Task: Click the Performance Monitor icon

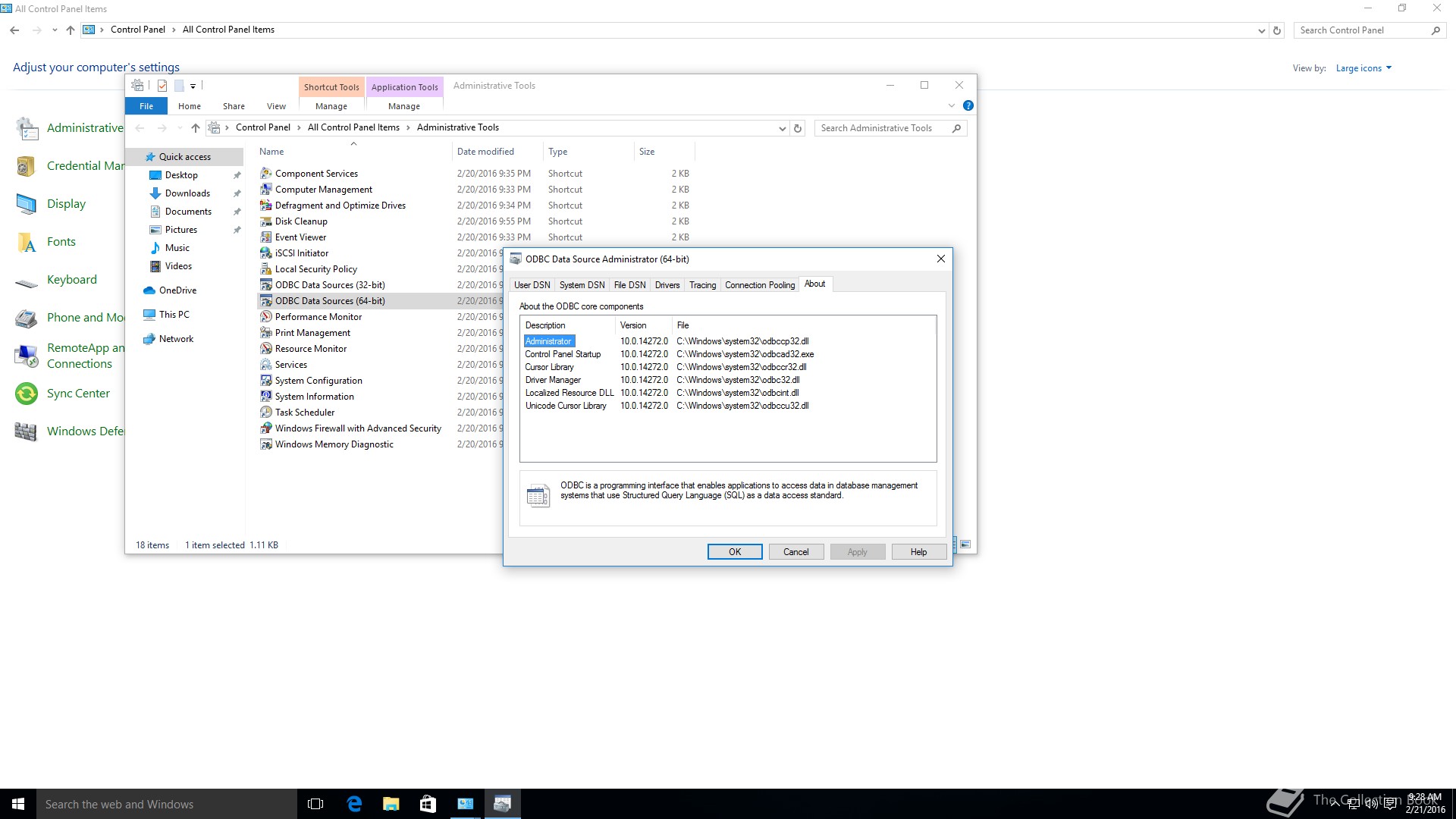Action: coord(265,317)
